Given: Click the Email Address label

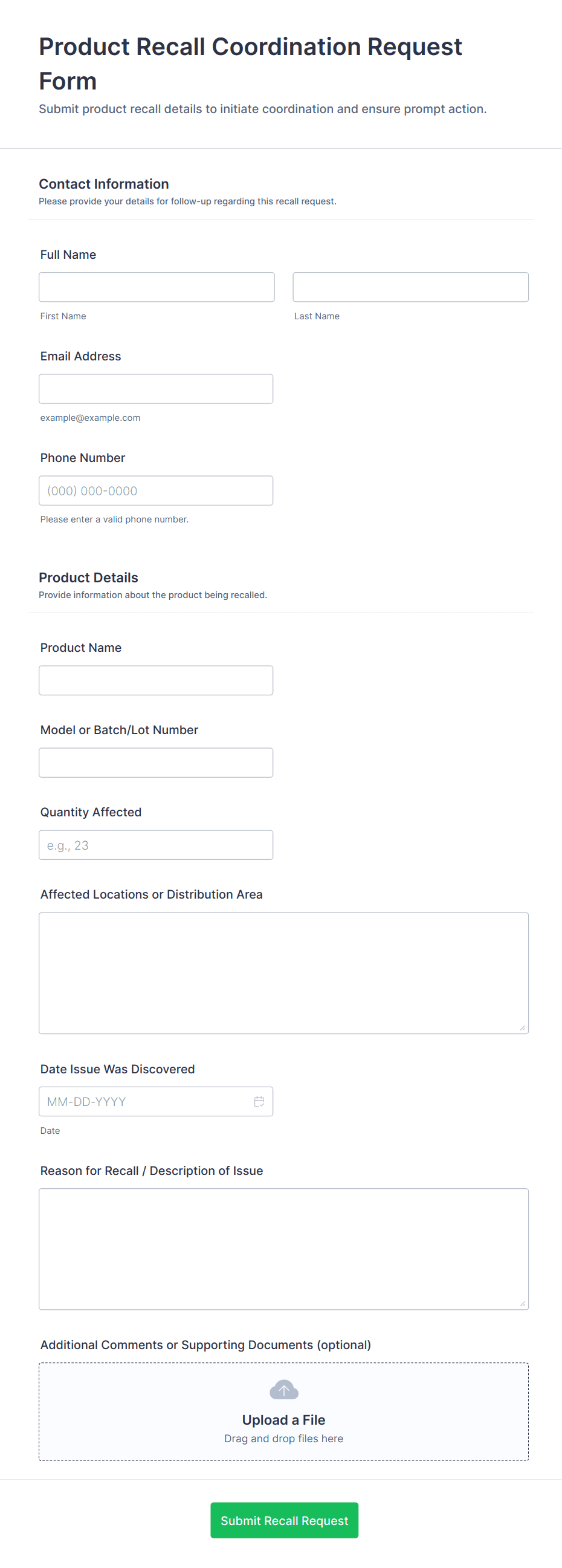Looking at the screenshot, I should [80, 356].
